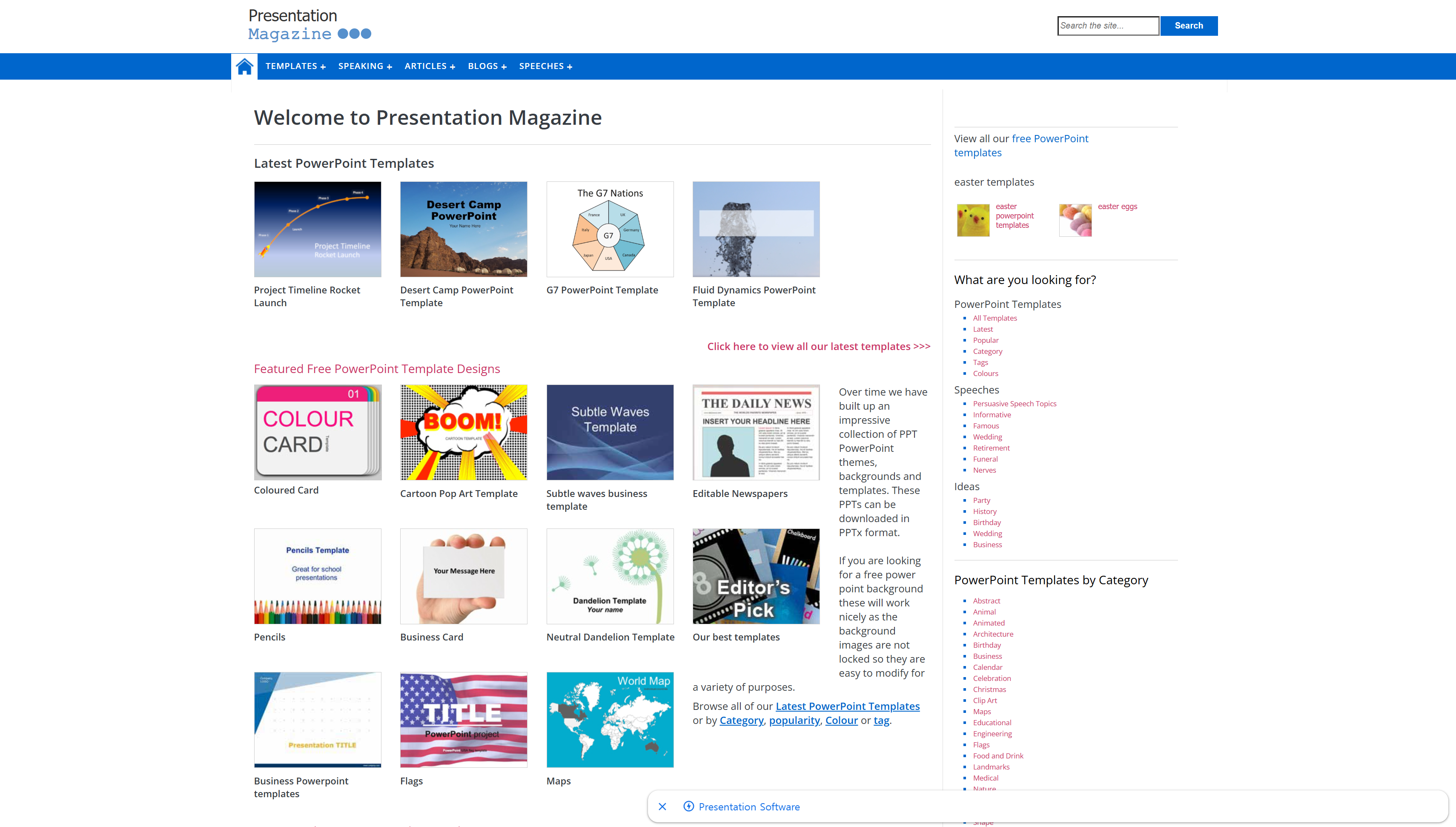Click the Presentation Magazine logo
The image size is (1456, 827).
pyautogui.click(x=310, y=26)
